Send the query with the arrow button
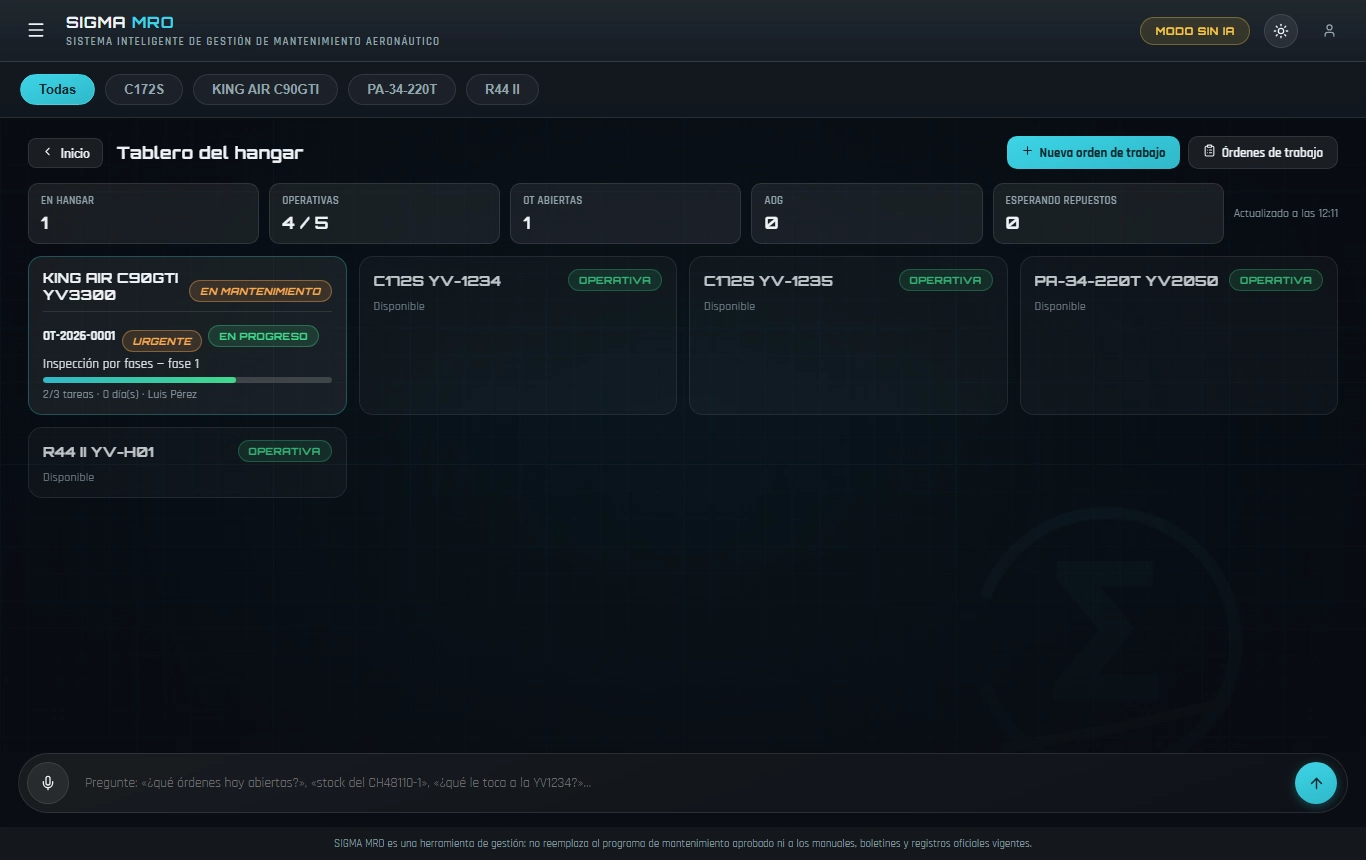This screenshot has width=1366, height=860. pos(1316,783)
